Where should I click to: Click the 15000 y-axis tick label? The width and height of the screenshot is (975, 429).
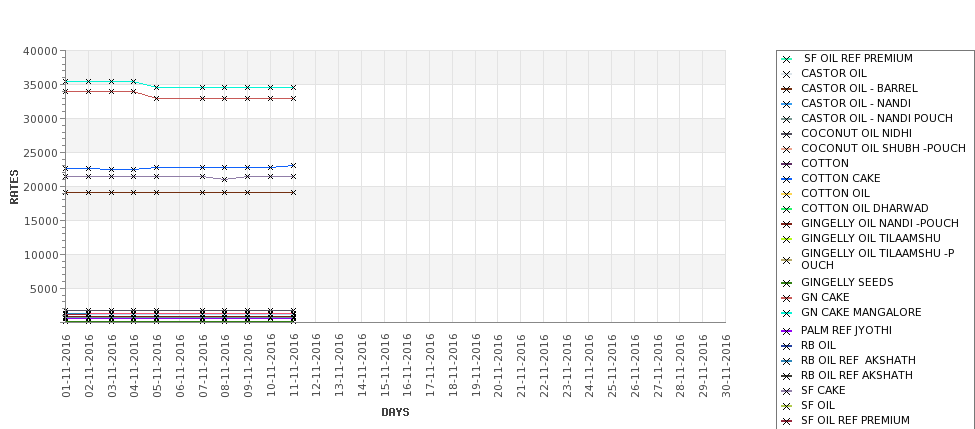coord(40,221)
